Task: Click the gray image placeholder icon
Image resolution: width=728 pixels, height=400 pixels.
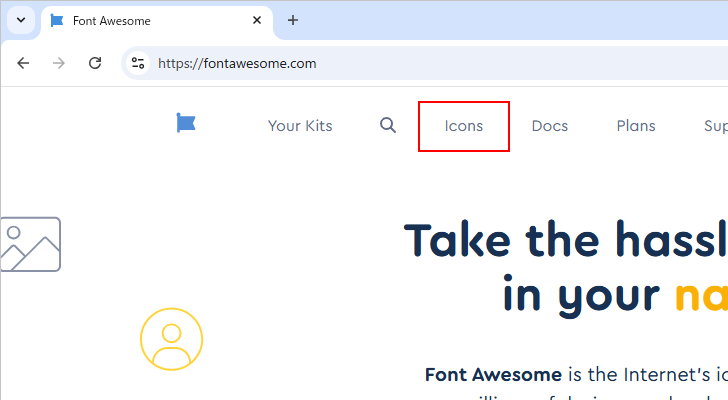Action: pos(30,244)
